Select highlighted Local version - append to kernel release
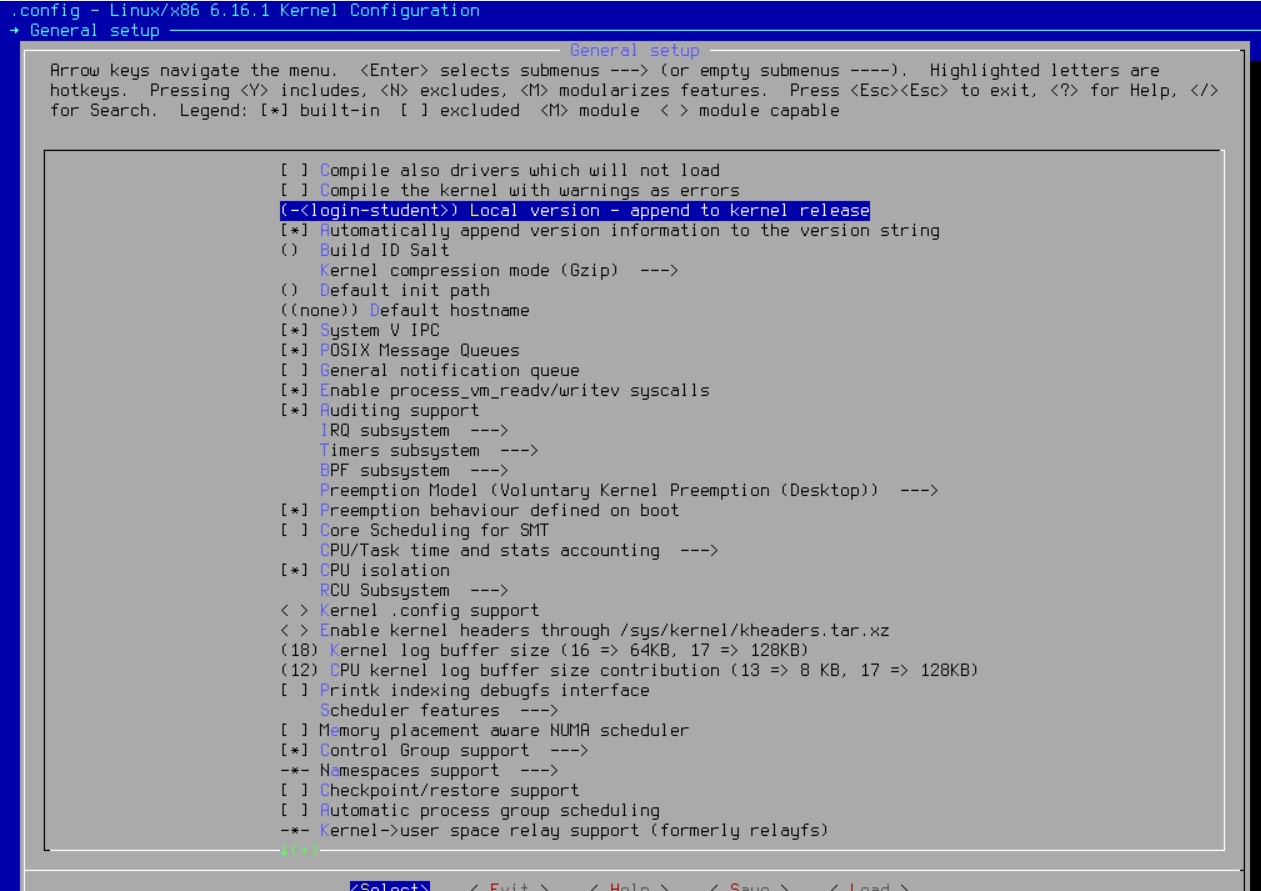Screen dimensions: 1261x891 [575, 210]
